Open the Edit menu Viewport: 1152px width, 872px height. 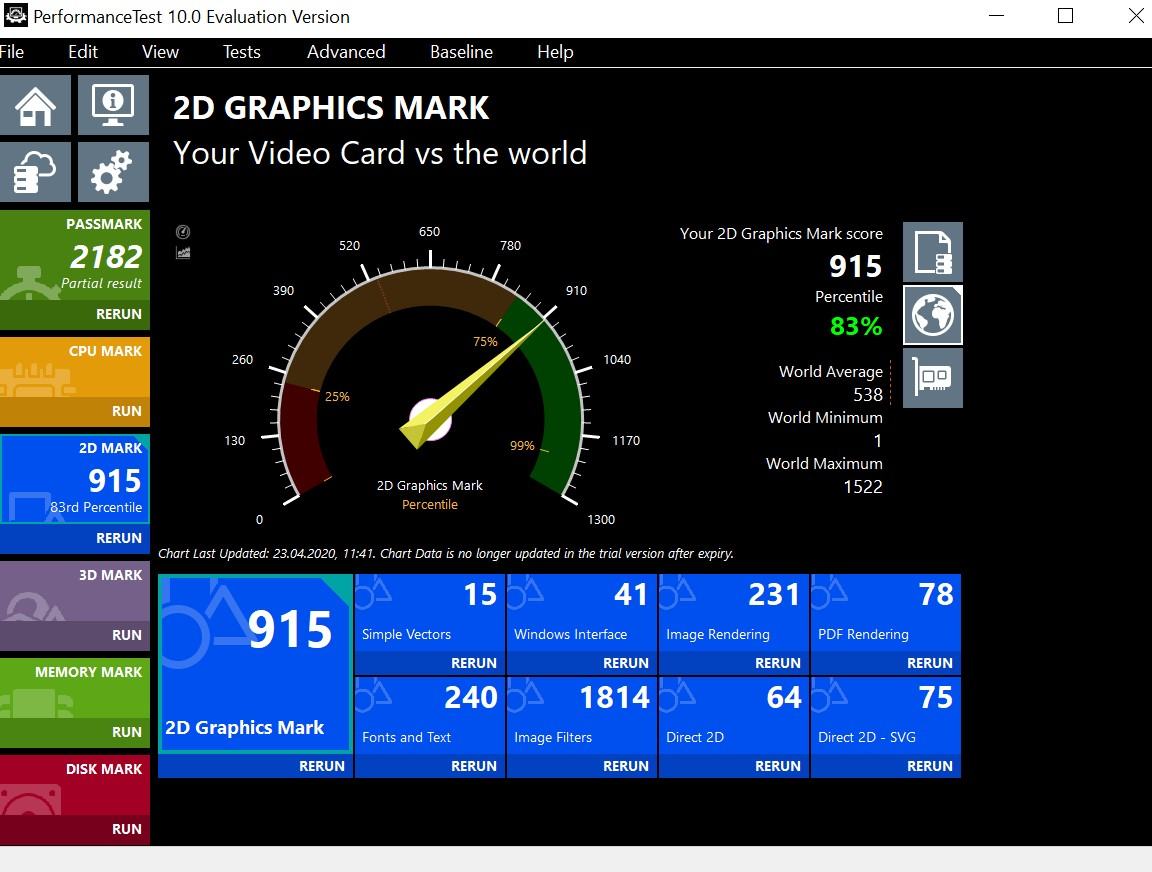pyautogui.click(x=83, y=52)
